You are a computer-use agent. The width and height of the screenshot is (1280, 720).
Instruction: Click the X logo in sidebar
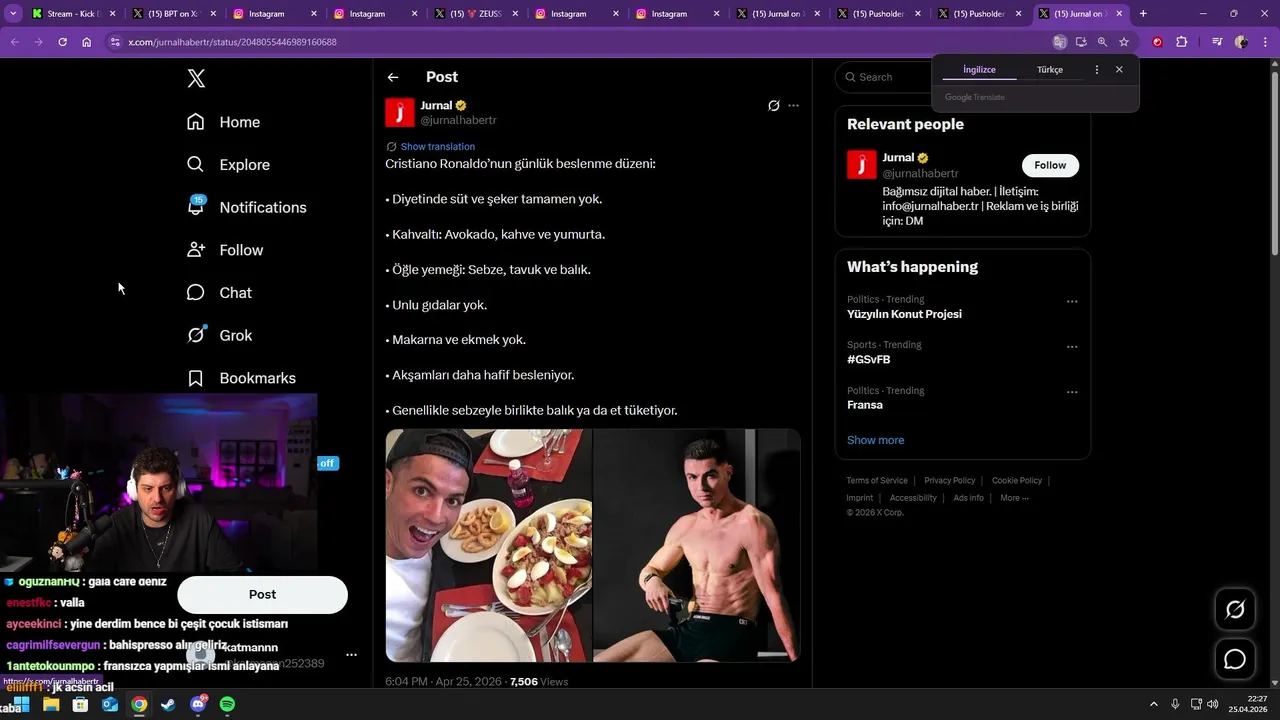click(196, 78)
